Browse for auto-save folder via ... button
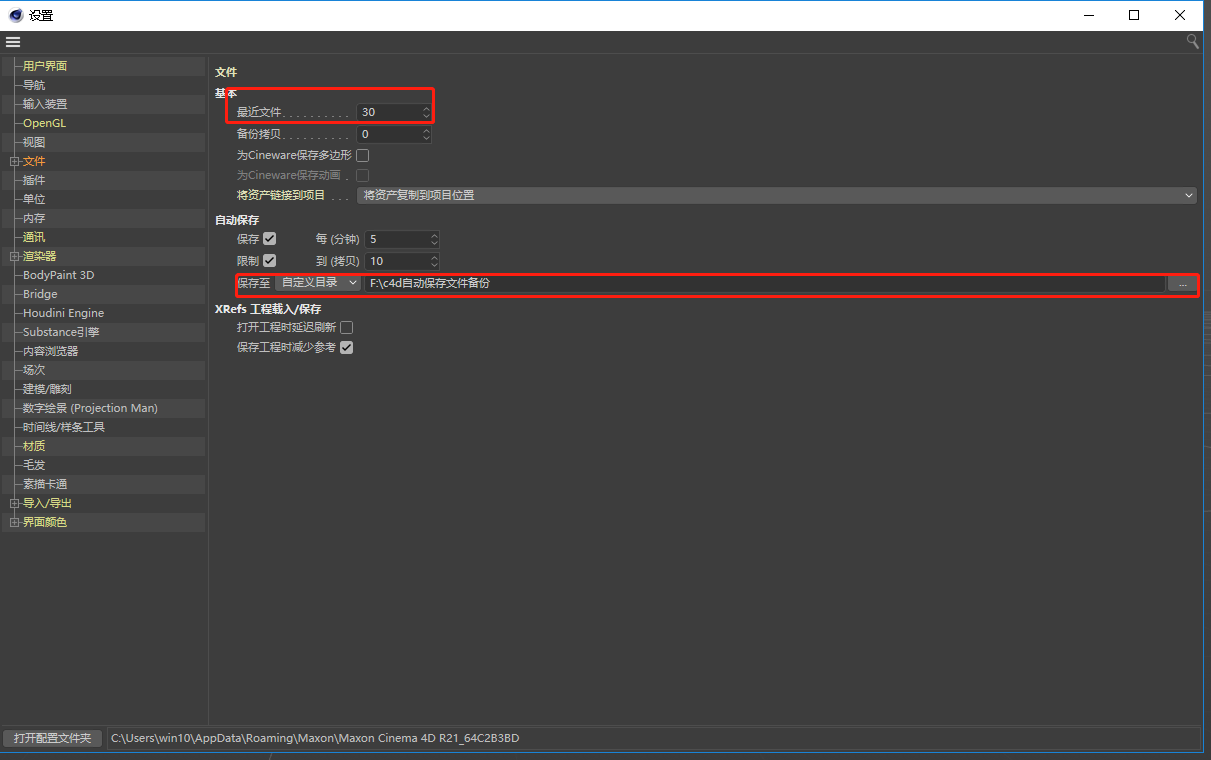The image size is (1211, 760). pos(1182,284)
